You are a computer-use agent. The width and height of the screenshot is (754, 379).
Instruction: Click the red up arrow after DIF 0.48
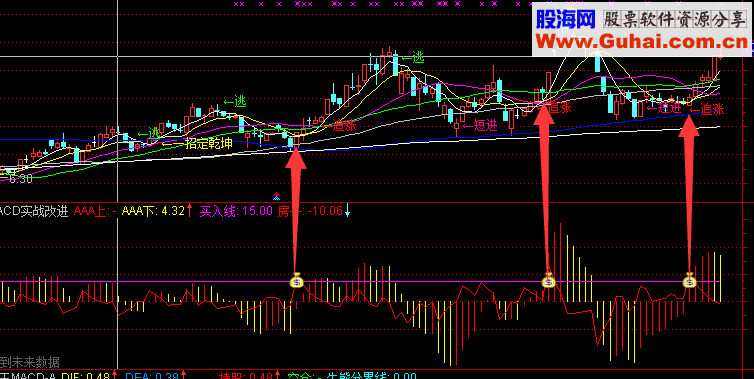(115, 375)
